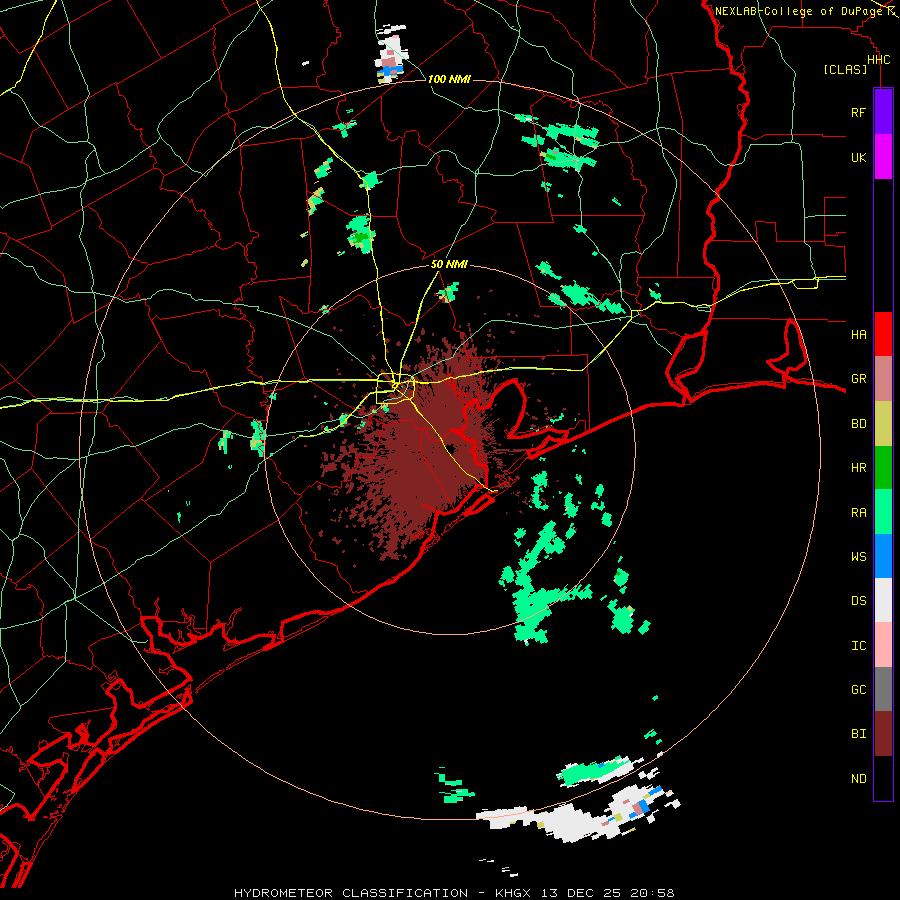Click the DS white legend swatch
The image size is (900, 900).
pos(883,600)
